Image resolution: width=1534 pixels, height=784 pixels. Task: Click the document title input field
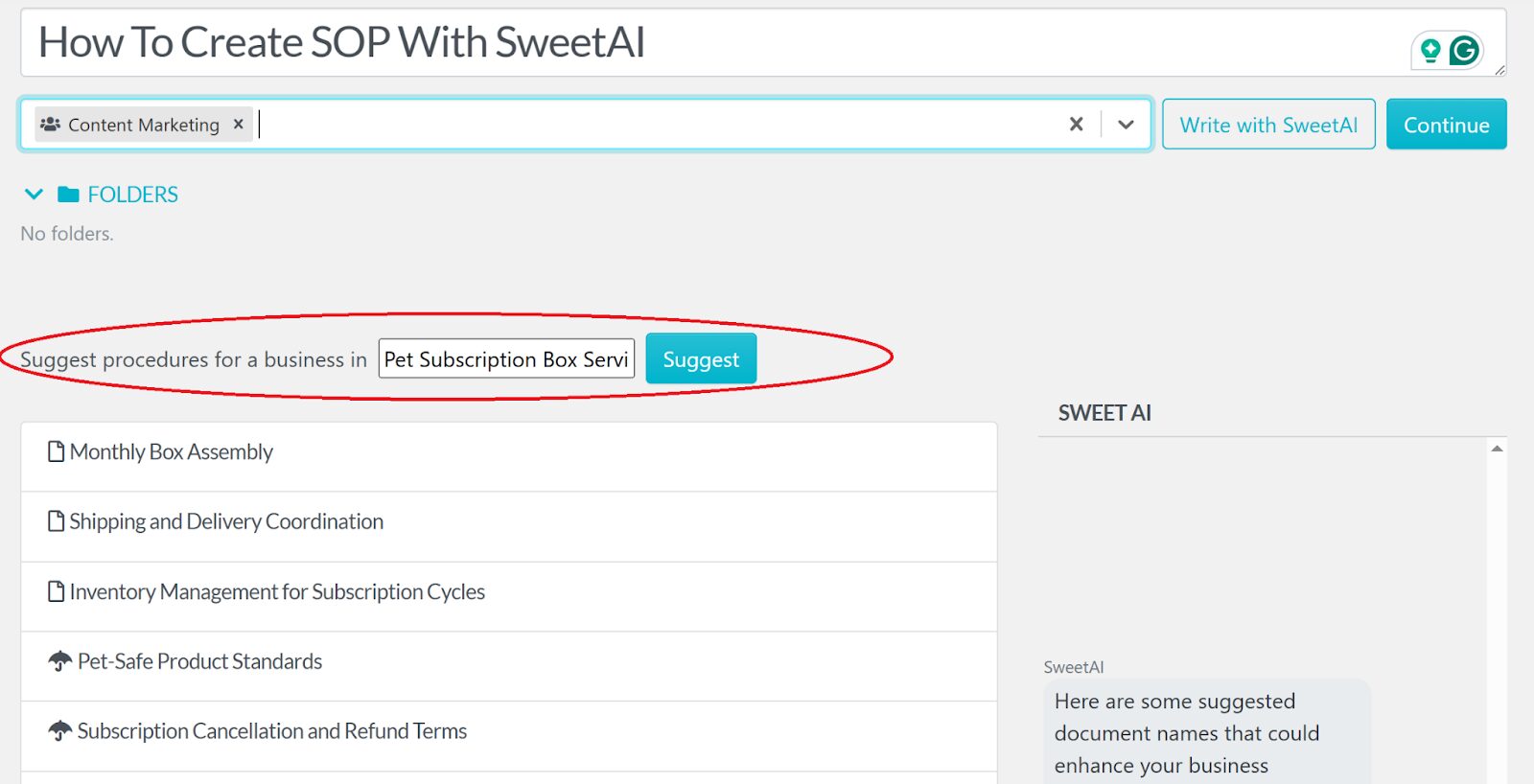tap(383, 42)
